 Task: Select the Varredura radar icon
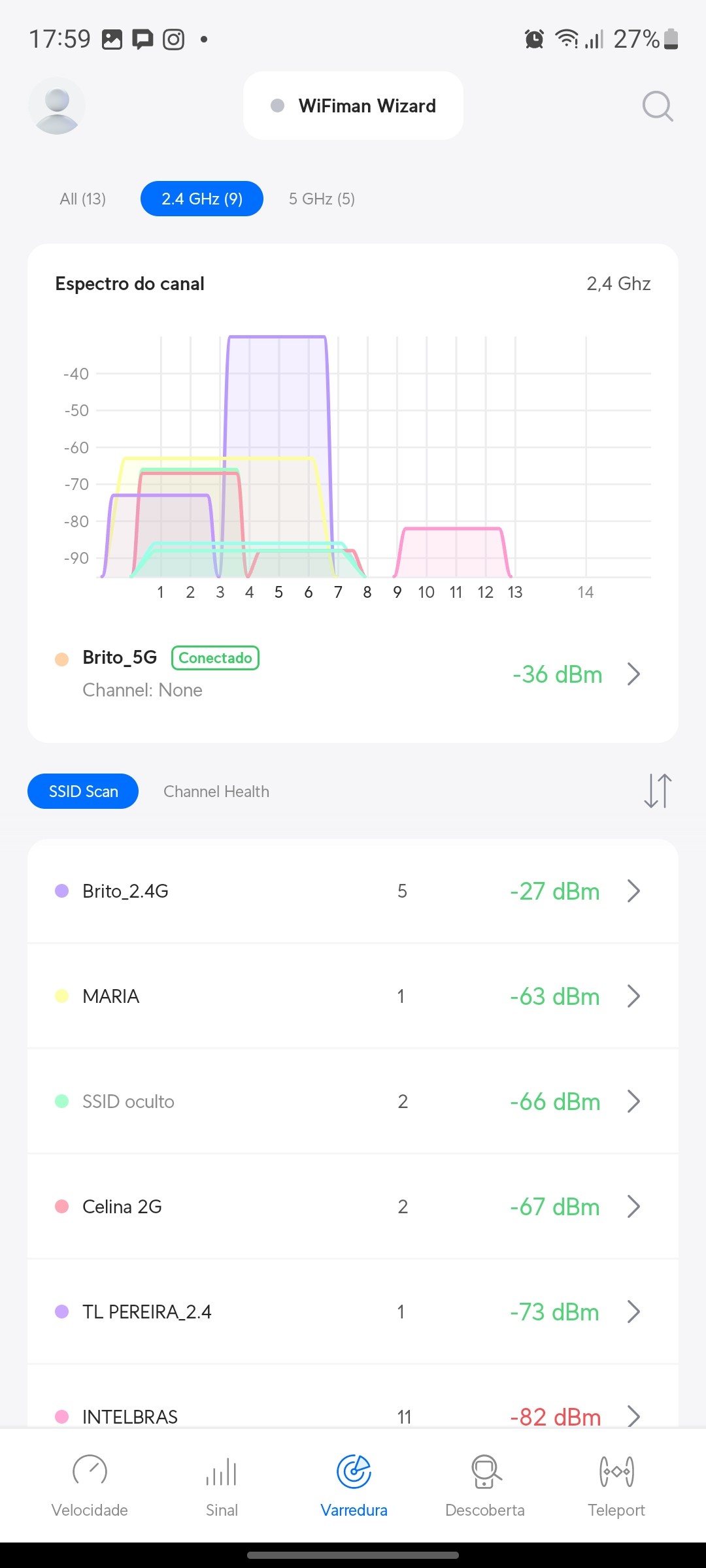click(354, 1472)
